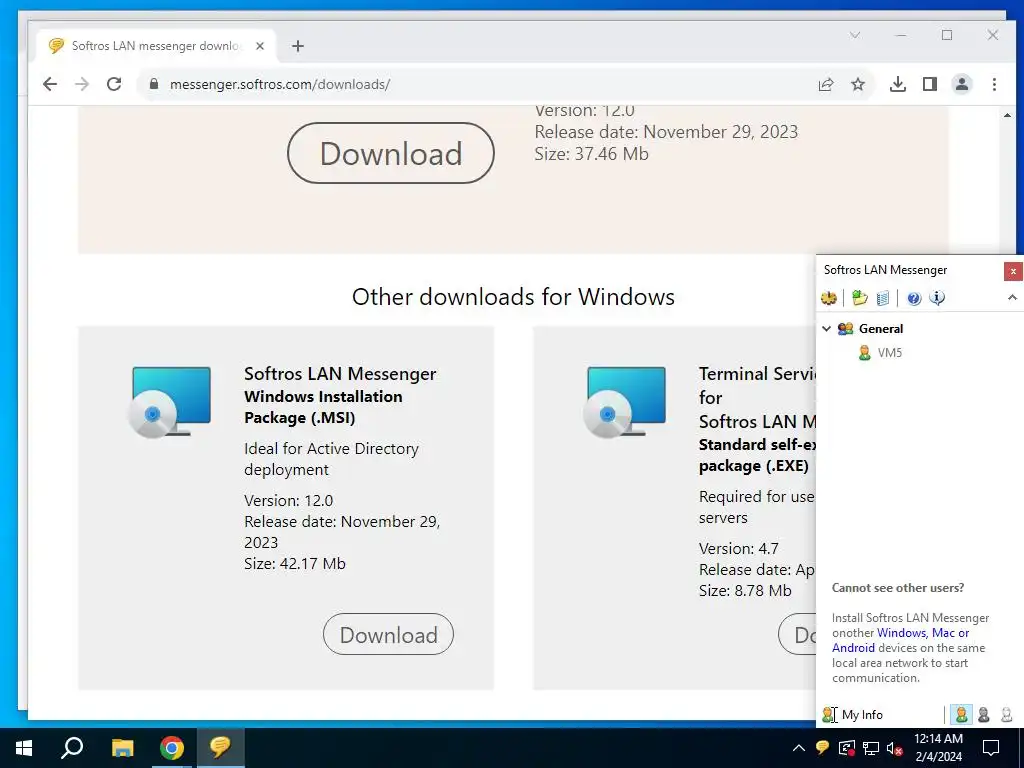Click the large Download button at top

tap(391, 153)
